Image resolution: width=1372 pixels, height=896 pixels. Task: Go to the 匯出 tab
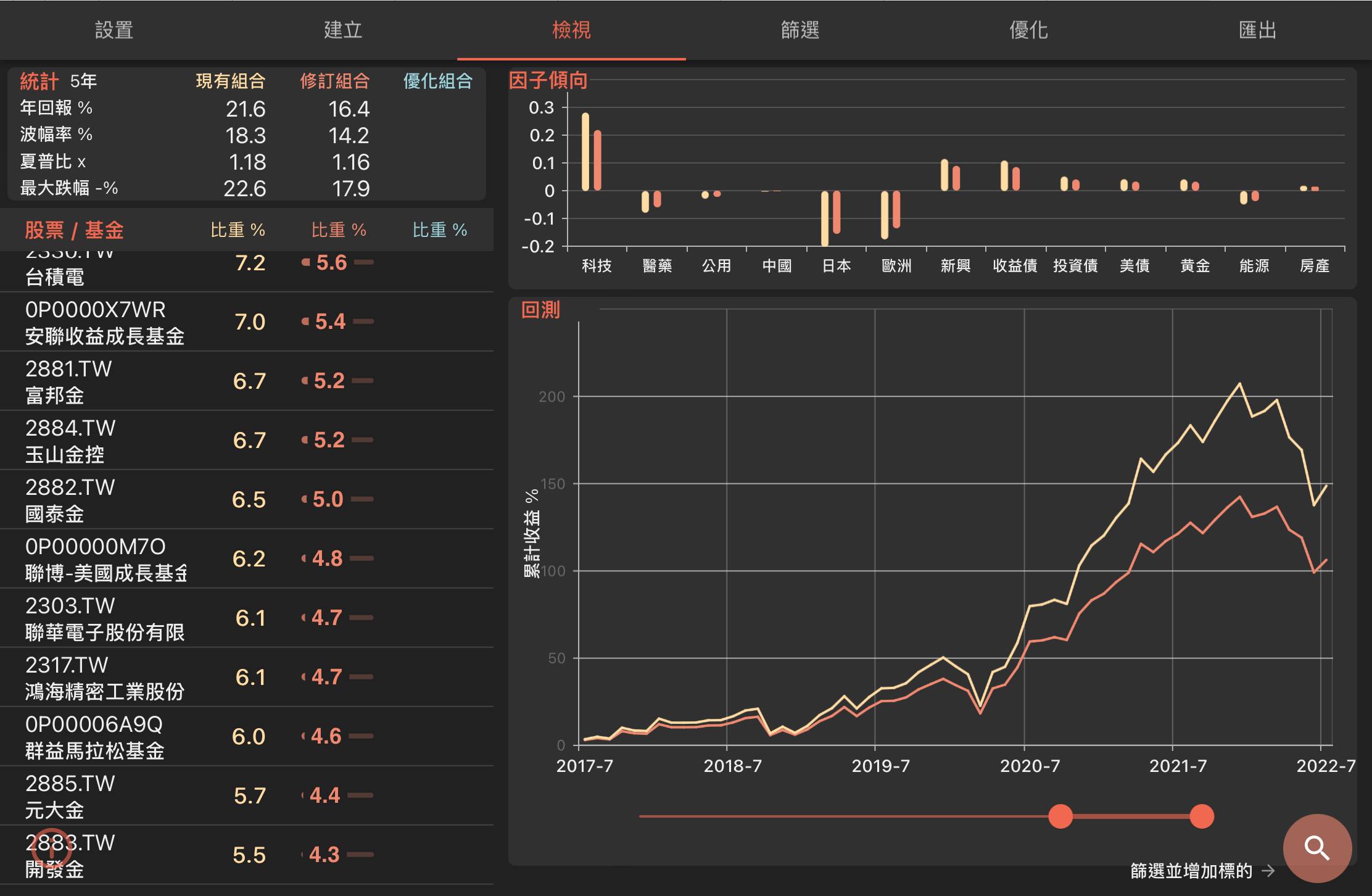tap(1257, 30)
